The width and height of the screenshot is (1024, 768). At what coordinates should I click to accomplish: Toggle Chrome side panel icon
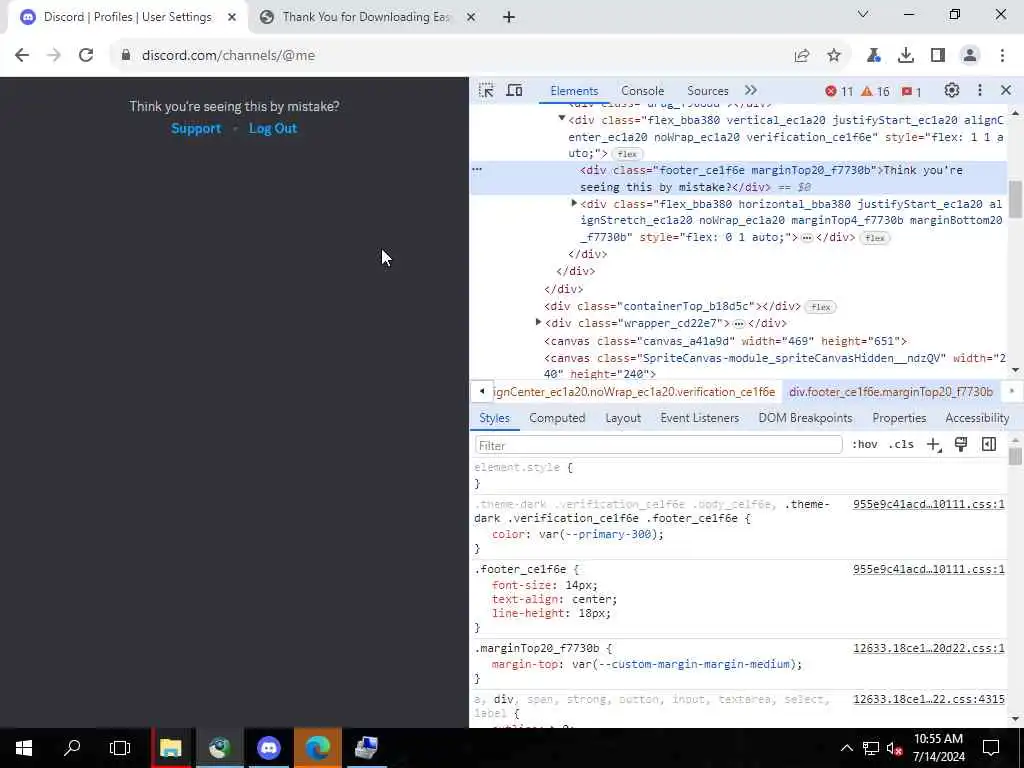pos(938,56)
